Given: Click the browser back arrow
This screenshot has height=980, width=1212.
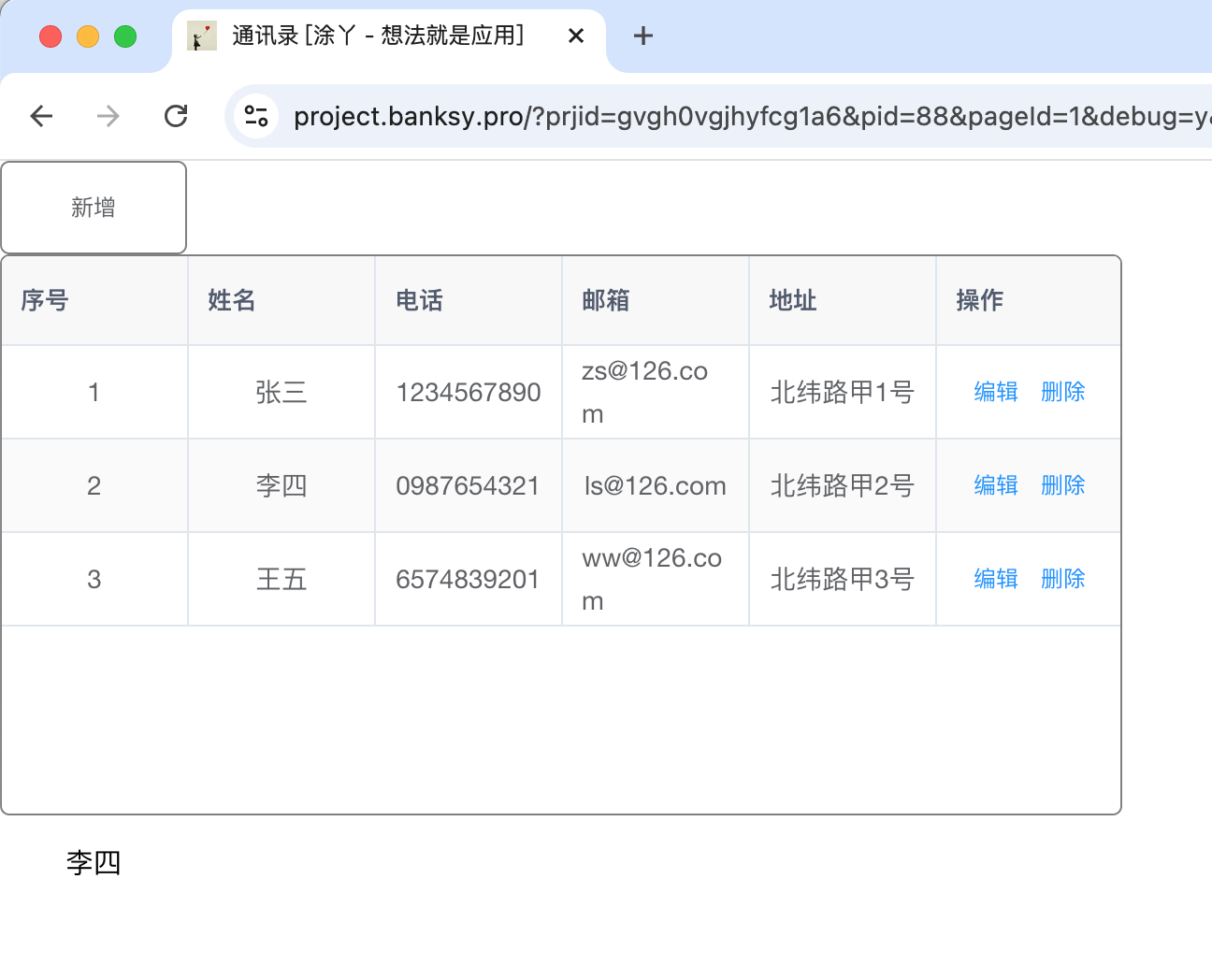Looking at the screenshot, I should pos(41,116).
